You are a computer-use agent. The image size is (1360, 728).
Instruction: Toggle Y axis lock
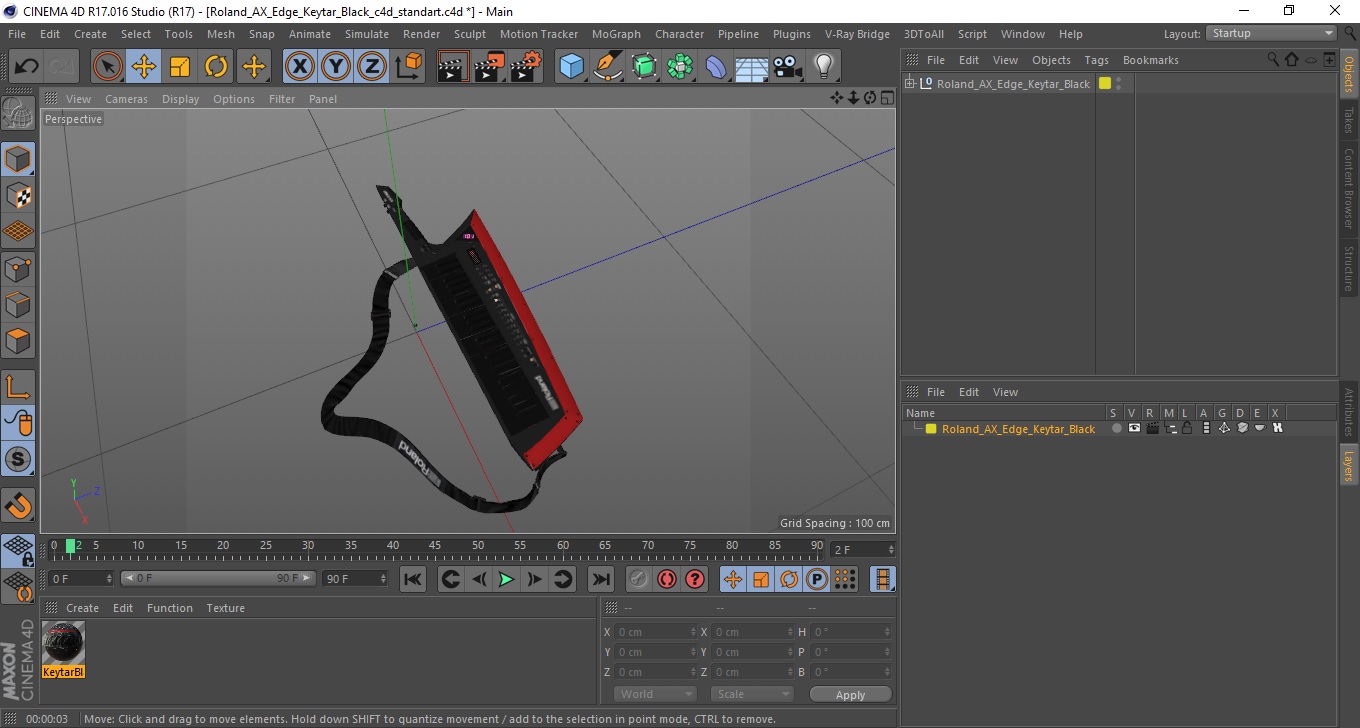pos(336,67)
